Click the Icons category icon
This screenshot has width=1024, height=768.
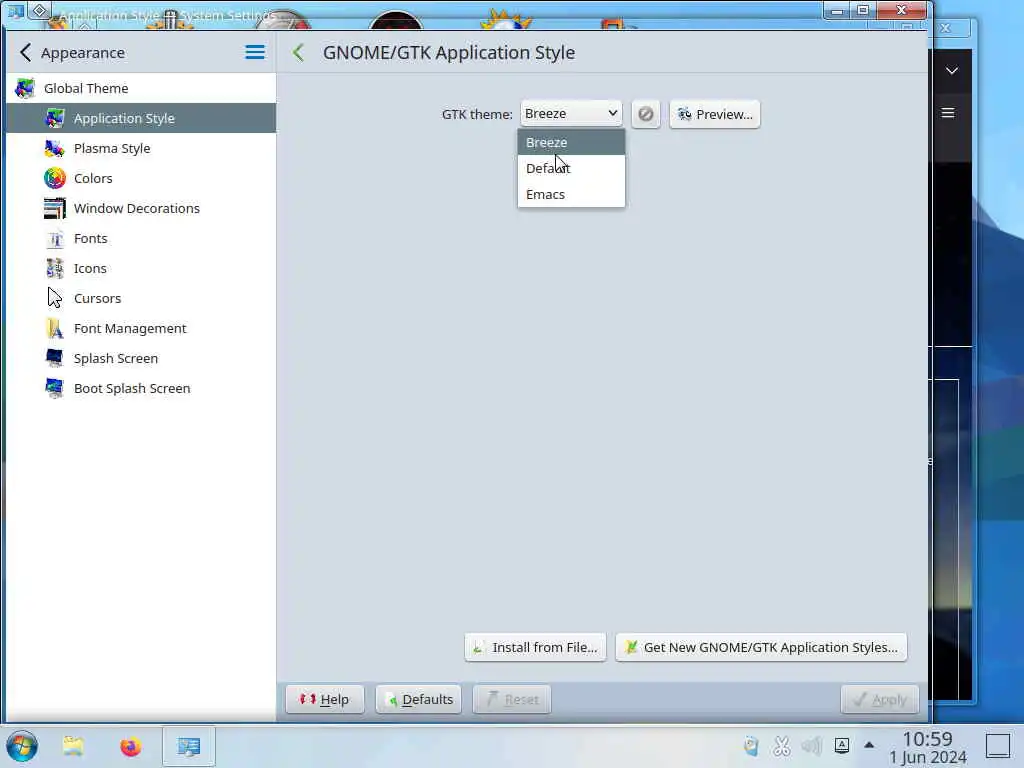(55, 268)
